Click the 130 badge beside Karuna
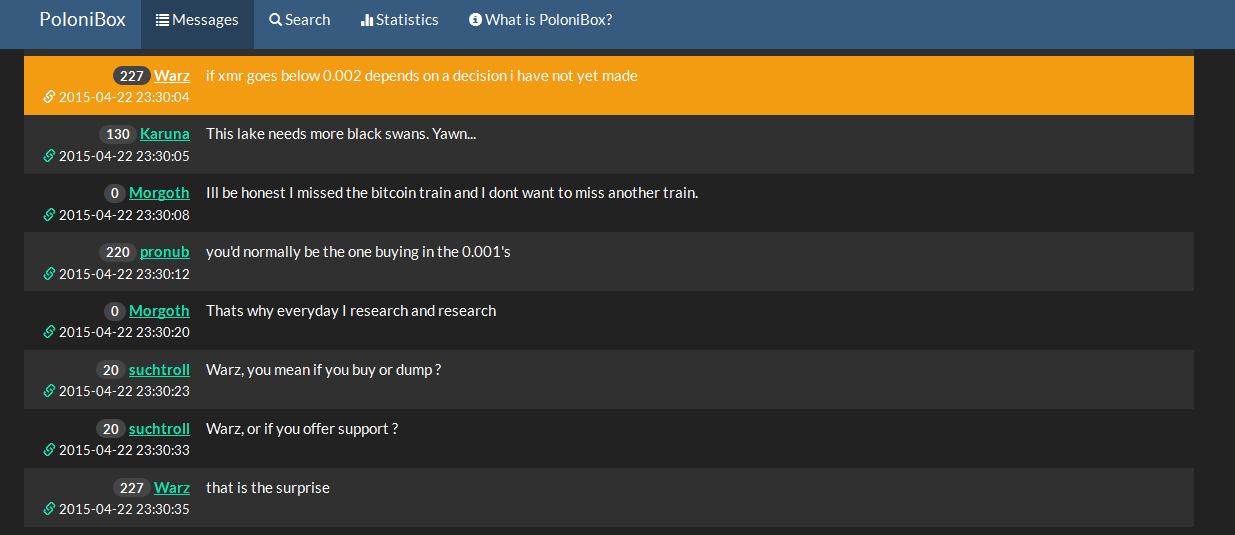This screenshot has height=535, width=1235. [x=118, y=134]
